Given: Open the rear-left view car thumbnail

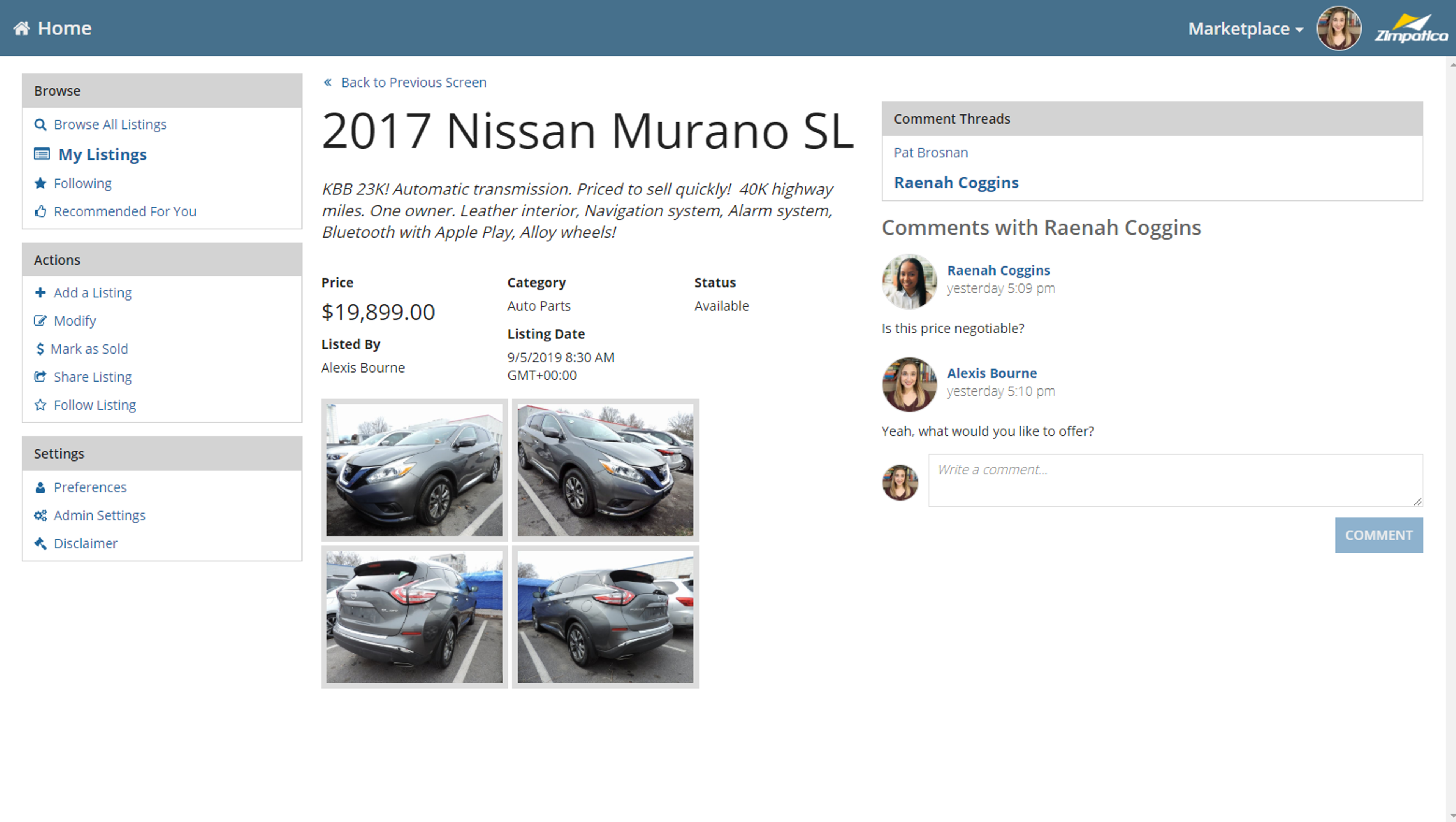Looking at the screenshot, I should (x=414, y=617).
